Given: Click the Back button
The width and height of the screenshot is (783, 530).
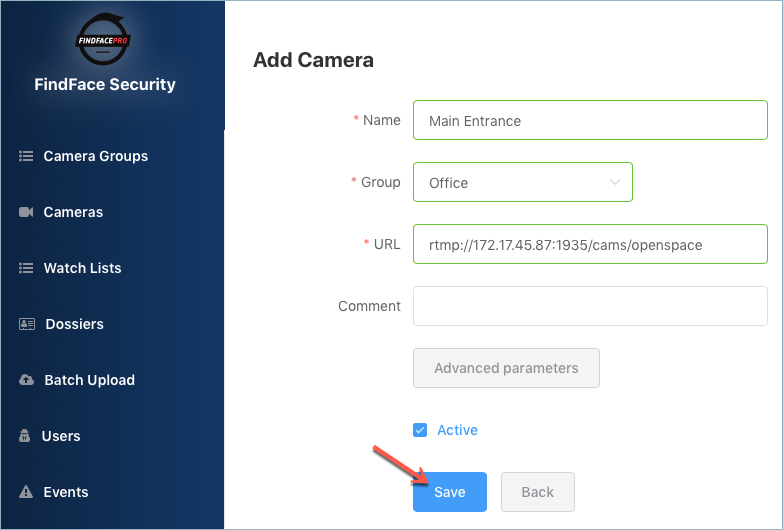Looking at the screenshot, I should 538,492.
